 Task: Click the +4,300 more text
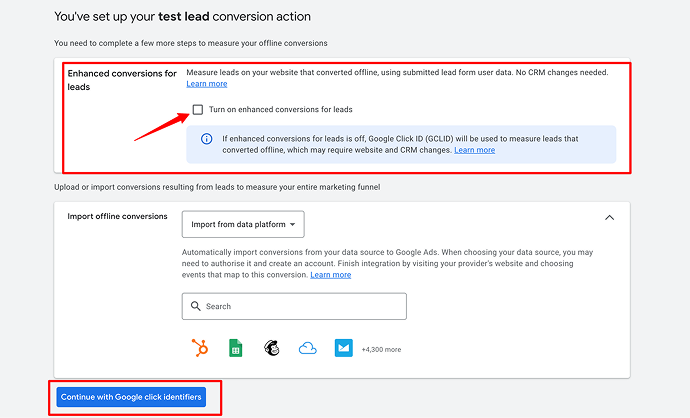pos(381,349)
